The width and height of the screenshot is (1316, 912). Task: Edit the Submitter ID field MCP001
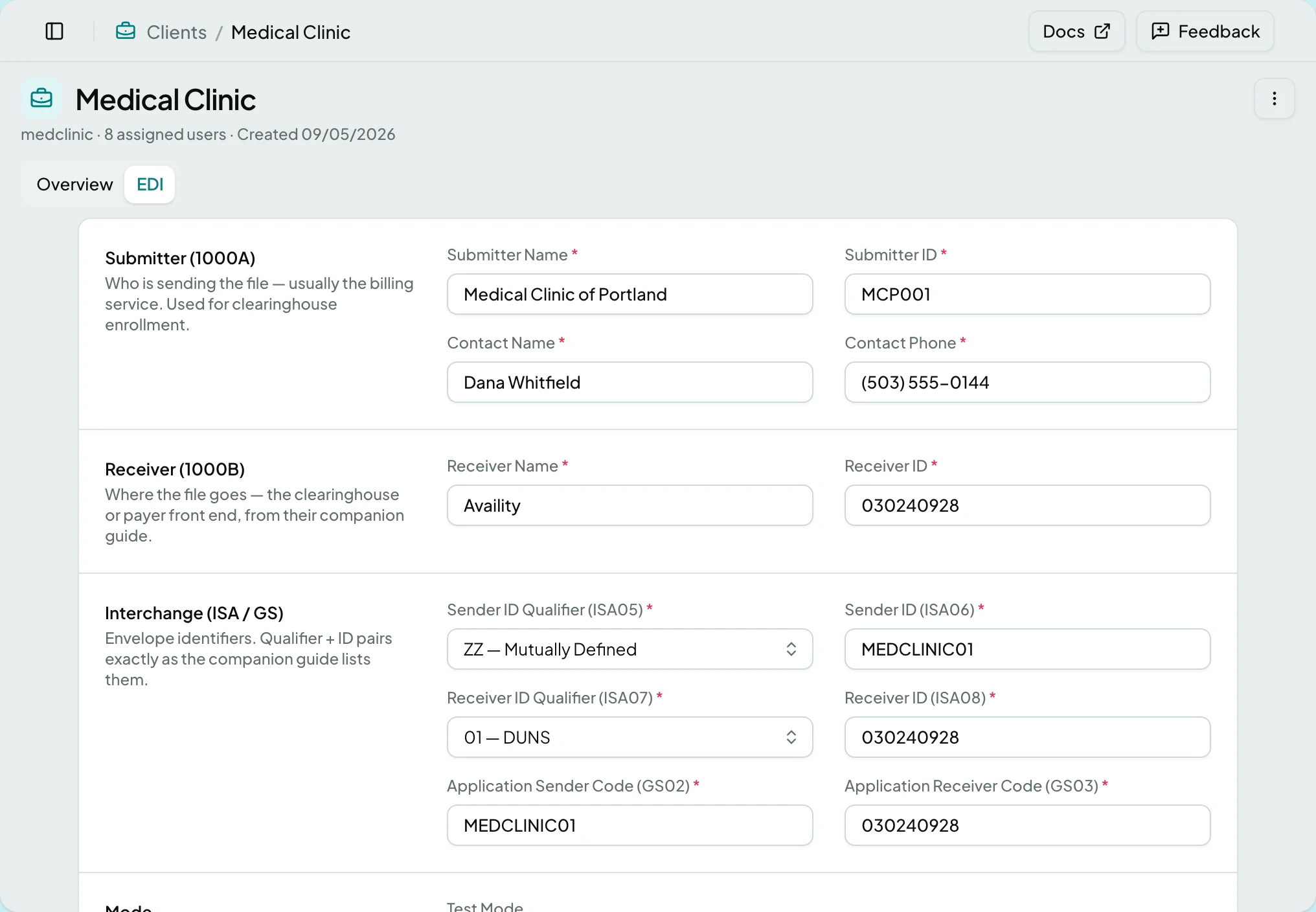point(1027,294)
